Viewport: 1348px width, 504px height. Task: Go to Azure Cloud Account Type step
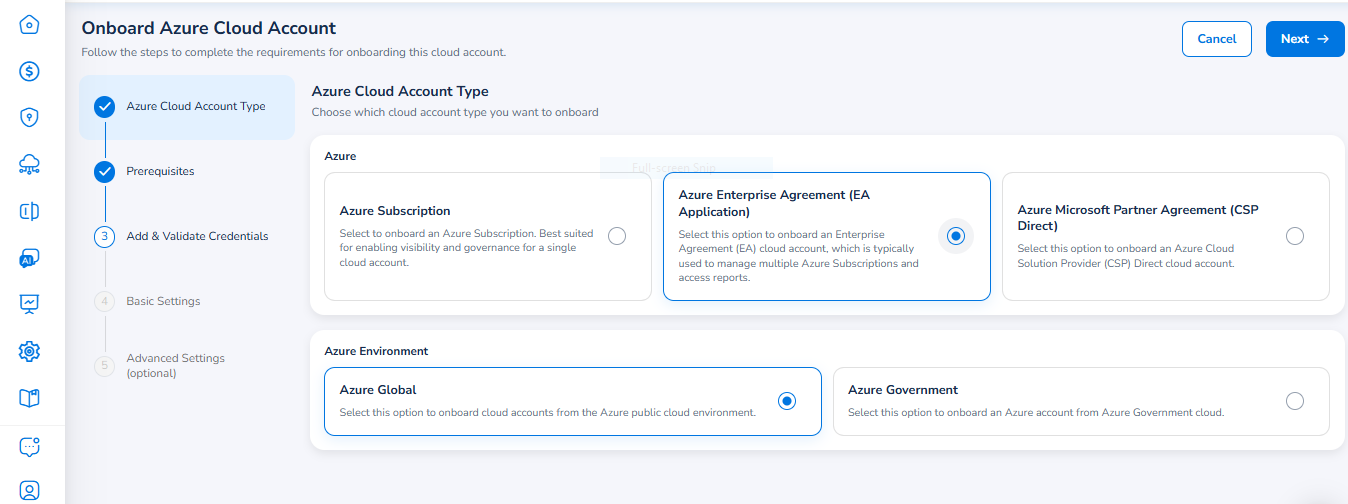[x=187, y=107]
